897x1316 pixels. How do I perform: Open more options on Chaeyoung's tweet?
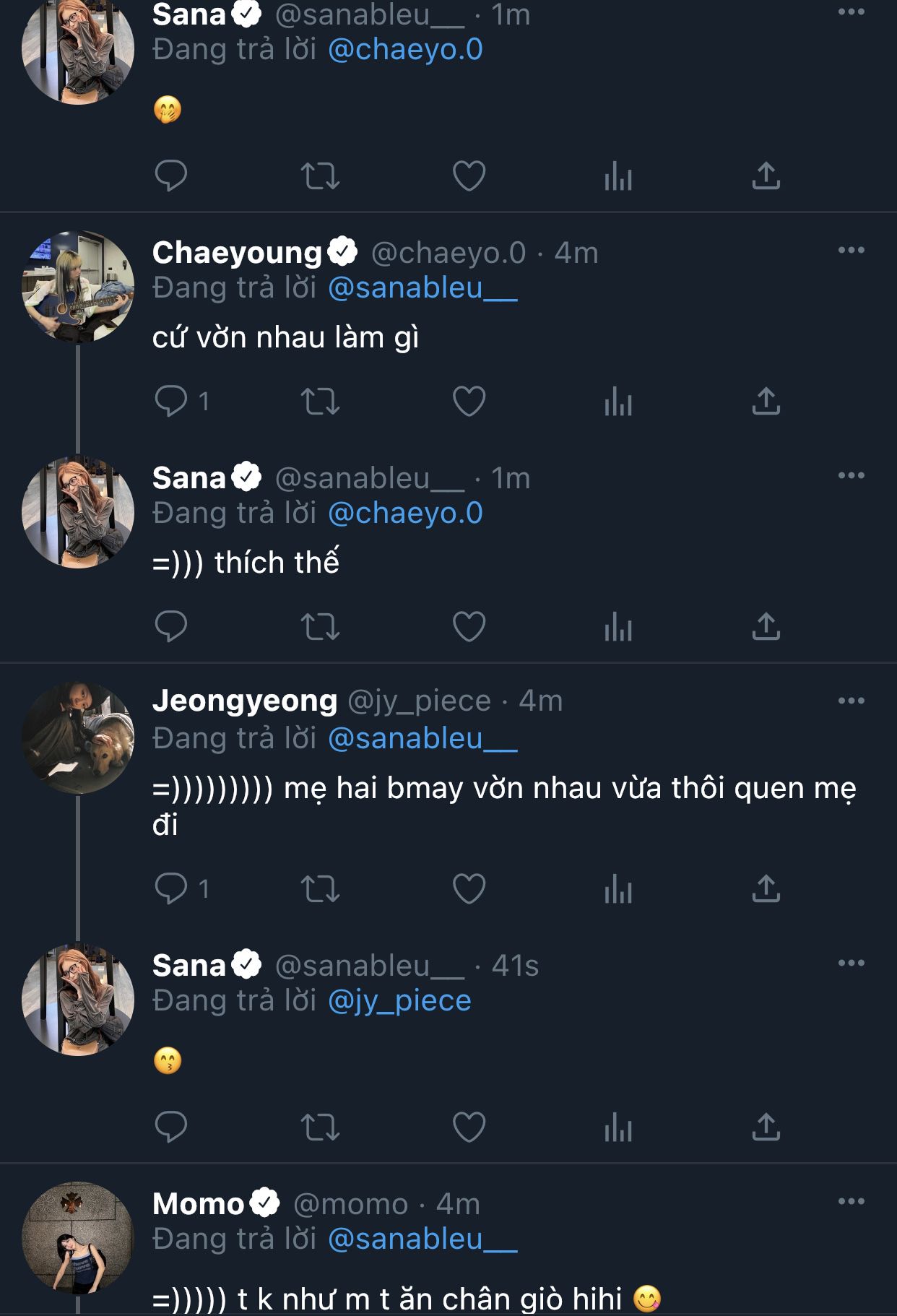[x=851, y=251]
